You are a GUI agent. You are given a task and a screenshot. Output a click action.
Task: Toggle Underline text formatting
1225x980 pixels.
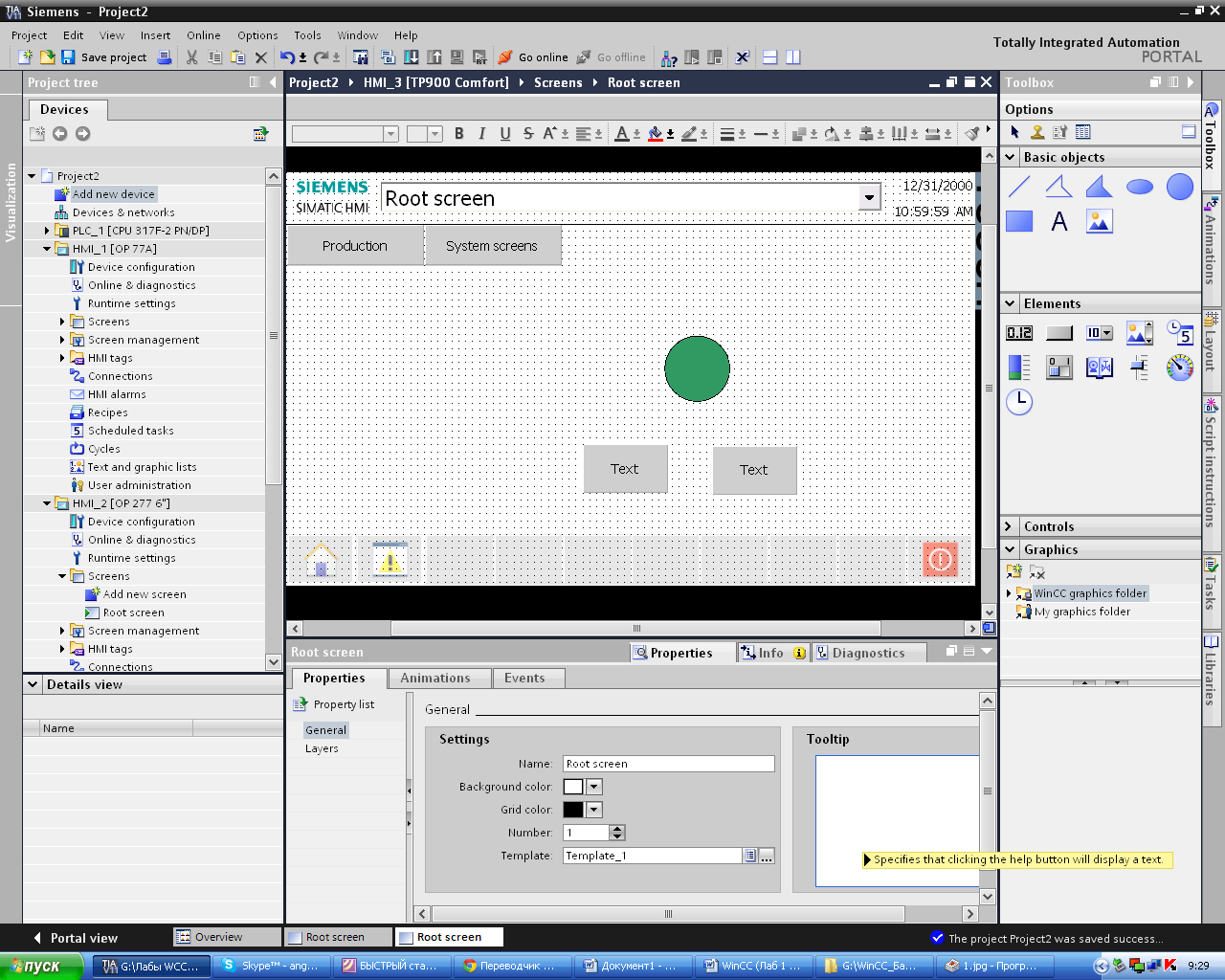pyautogui.click(x=505, y=134)
